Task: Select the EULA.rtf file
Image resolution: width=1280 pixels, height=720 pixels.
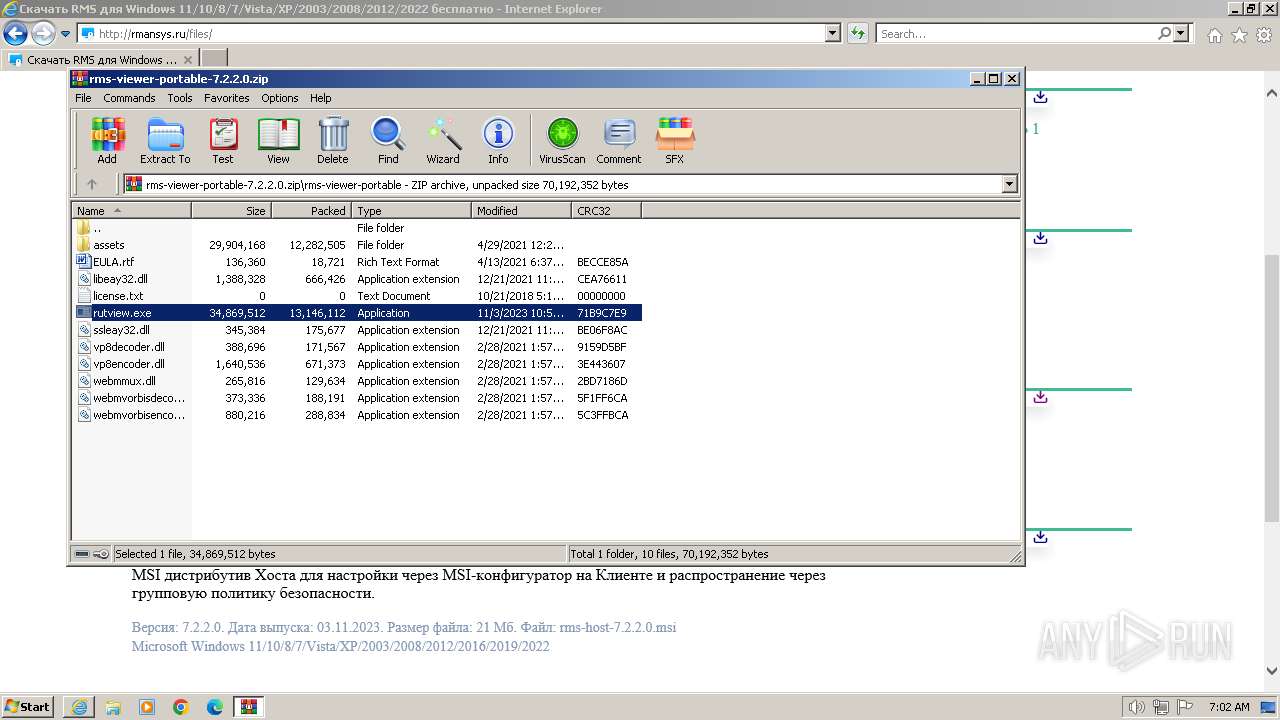Action: 113,262
